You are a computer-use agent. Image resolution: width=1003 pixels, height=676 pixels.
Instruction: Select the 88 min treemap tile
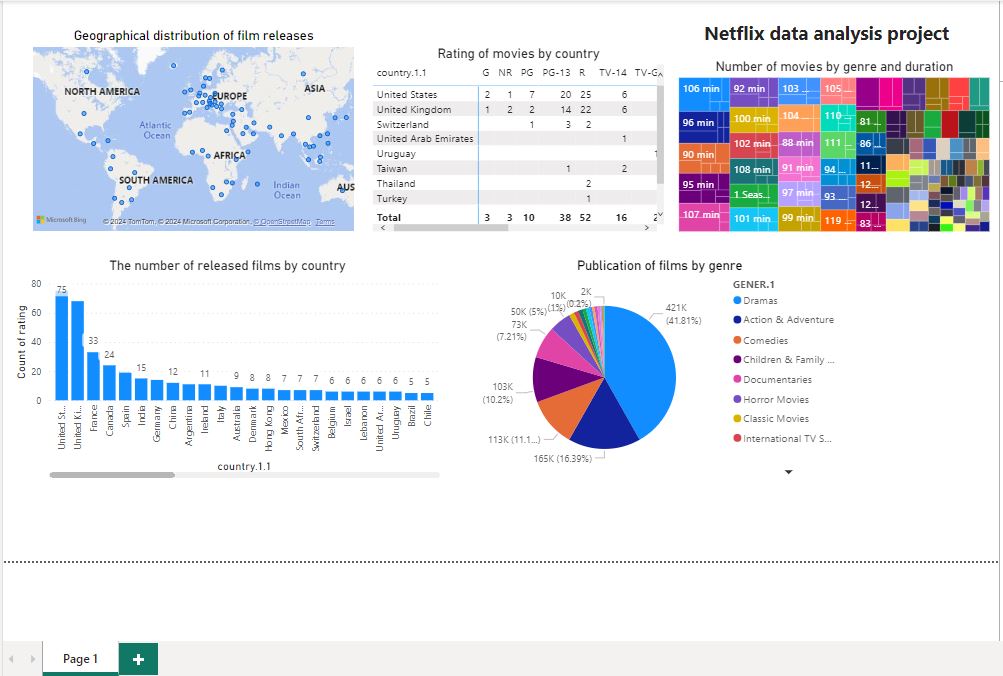[x=799, y=143]
